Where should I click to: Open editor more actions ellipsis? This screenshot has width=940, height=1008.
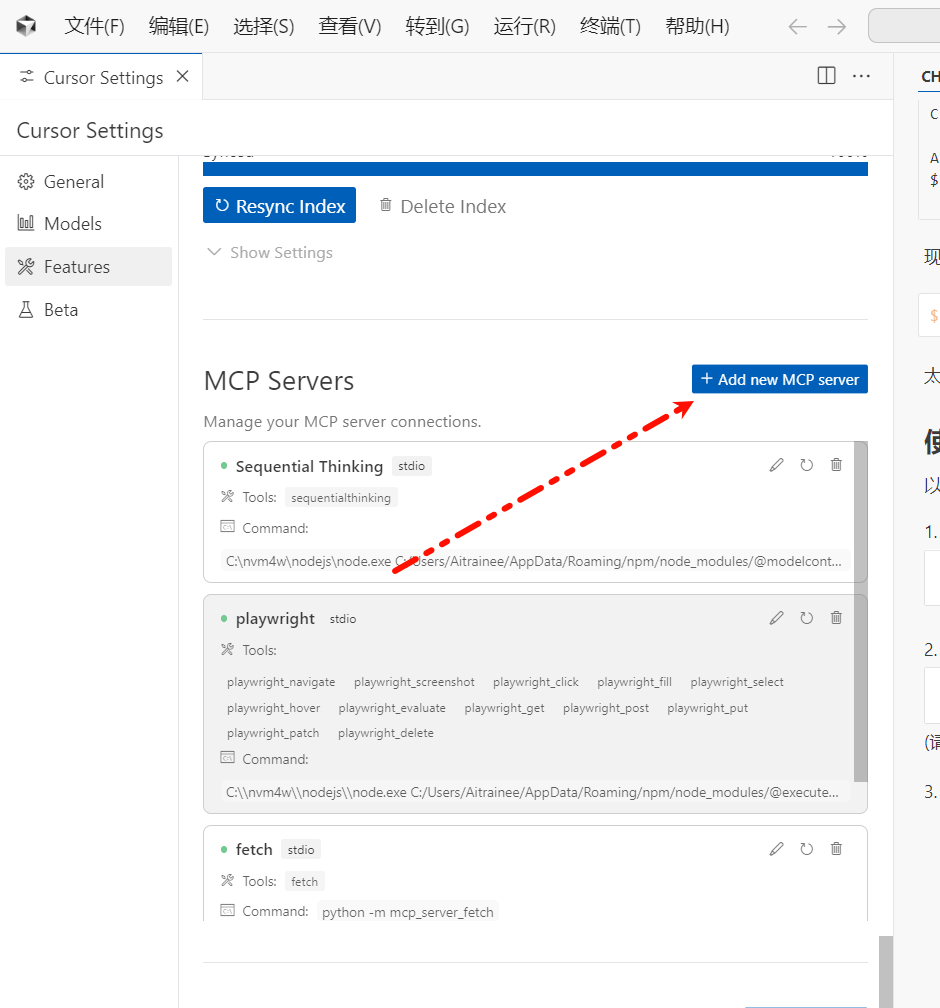[861, 76]
